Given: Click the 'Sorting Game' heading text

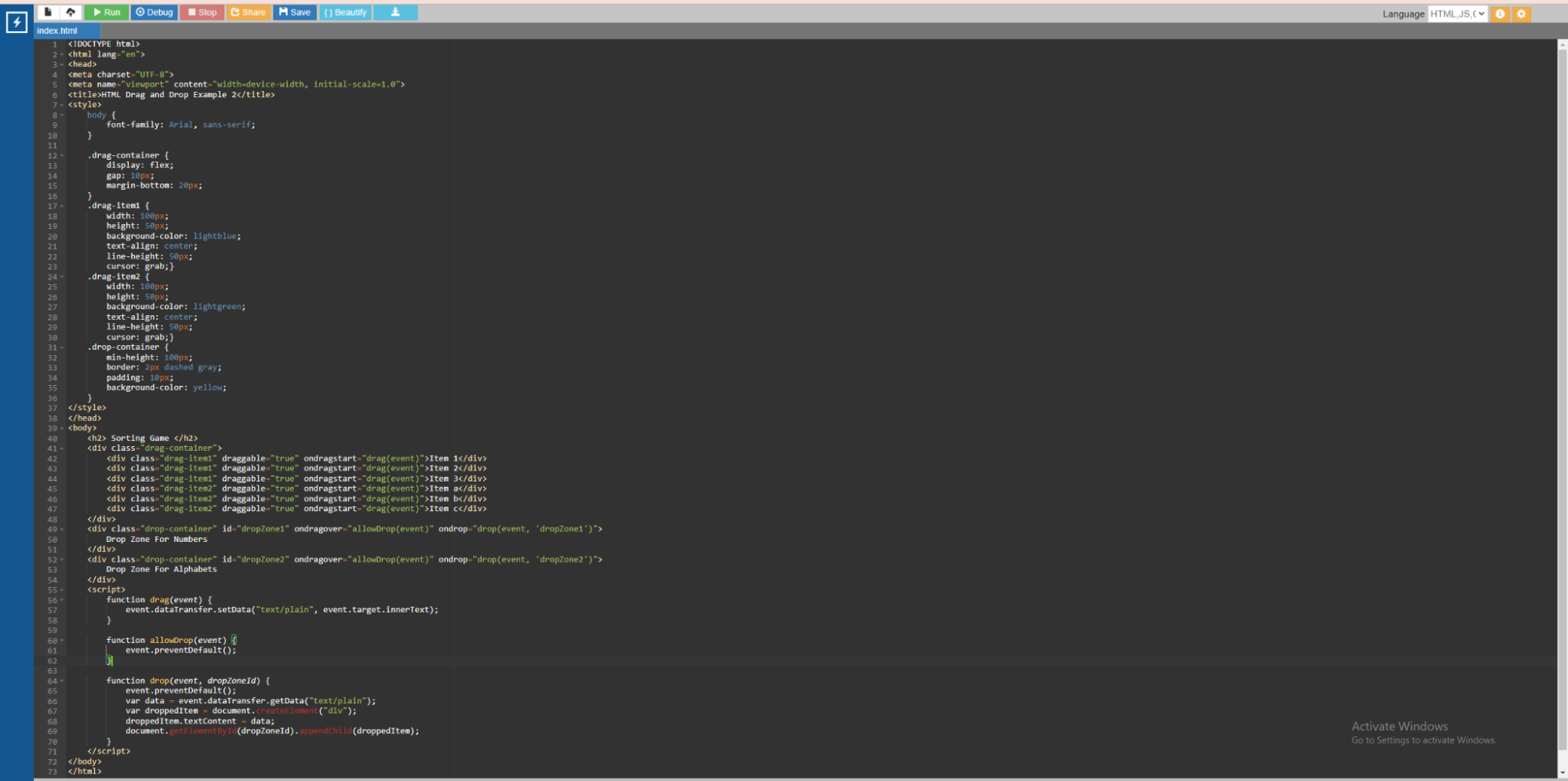Looking at the screenshot, I should tap(140, 438).
